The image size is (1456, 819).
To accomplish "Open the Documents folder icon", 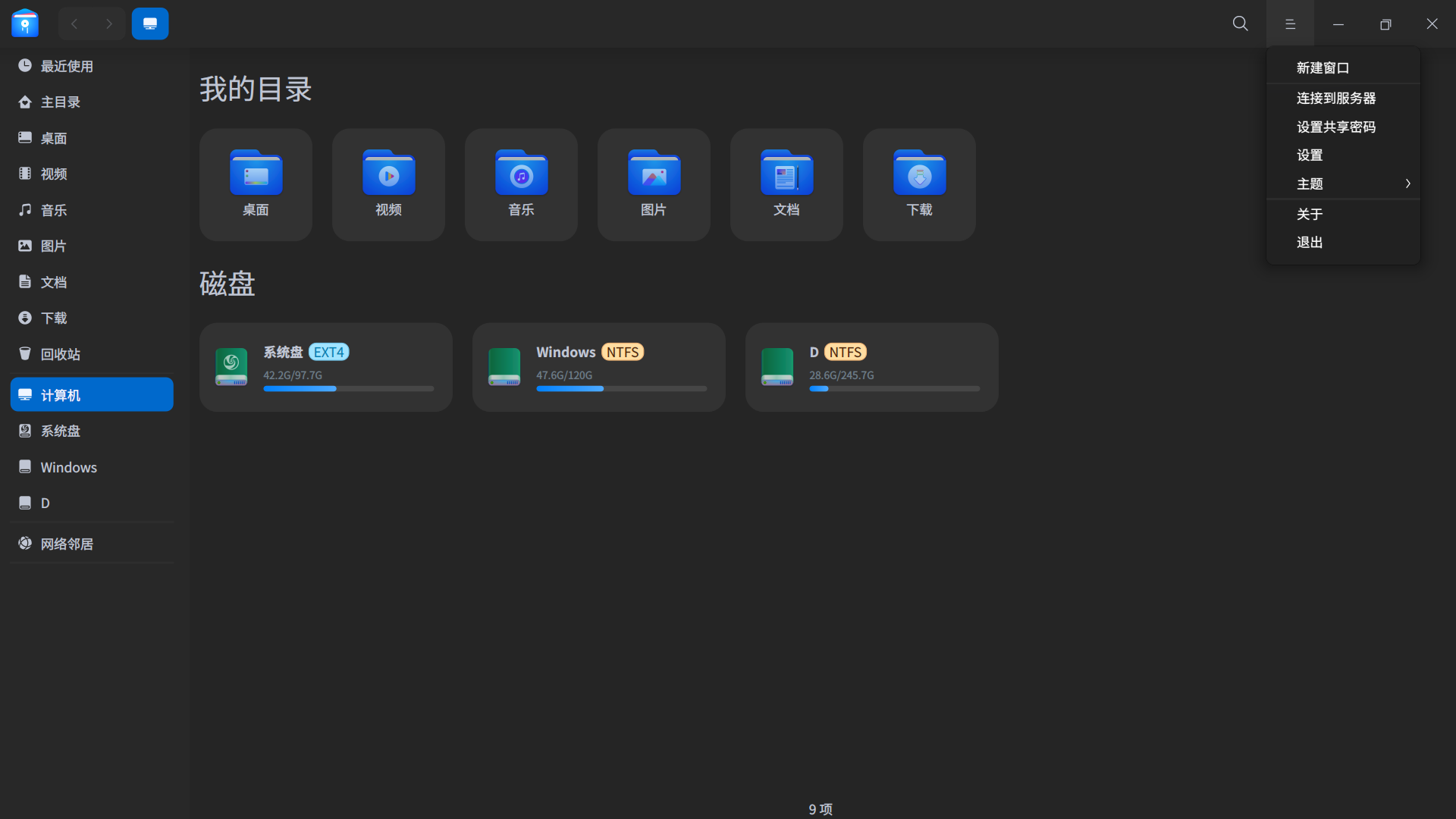I will click(786, 174).
